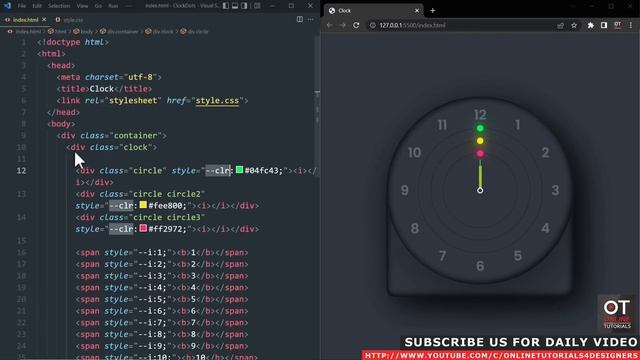Open the browser tab search chevron
This screenshot has width=640, height=360.
tap(573, 6)
